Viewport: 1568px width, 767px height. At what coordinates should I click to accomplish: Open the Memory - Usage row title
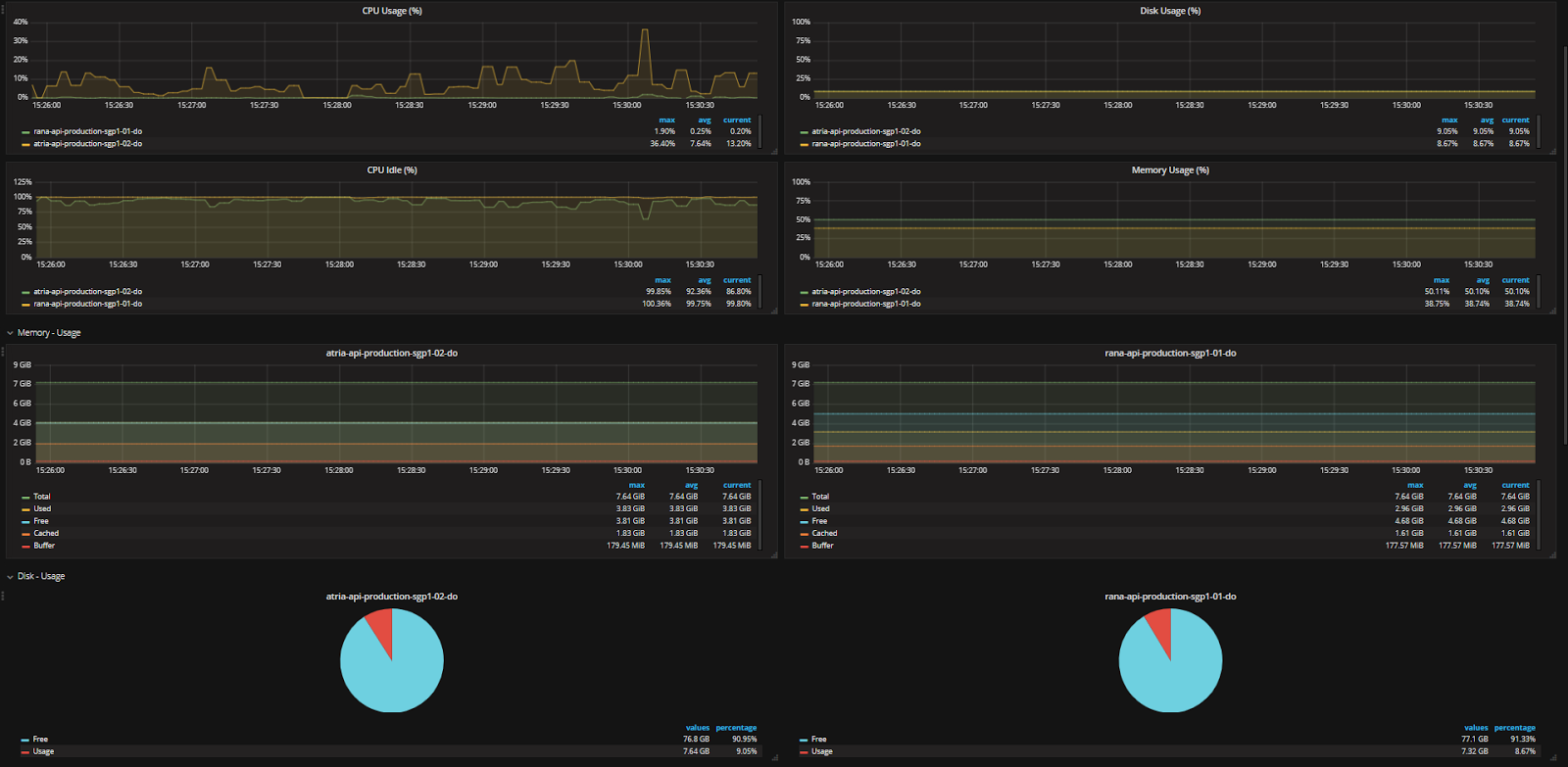tap(49, 333)
